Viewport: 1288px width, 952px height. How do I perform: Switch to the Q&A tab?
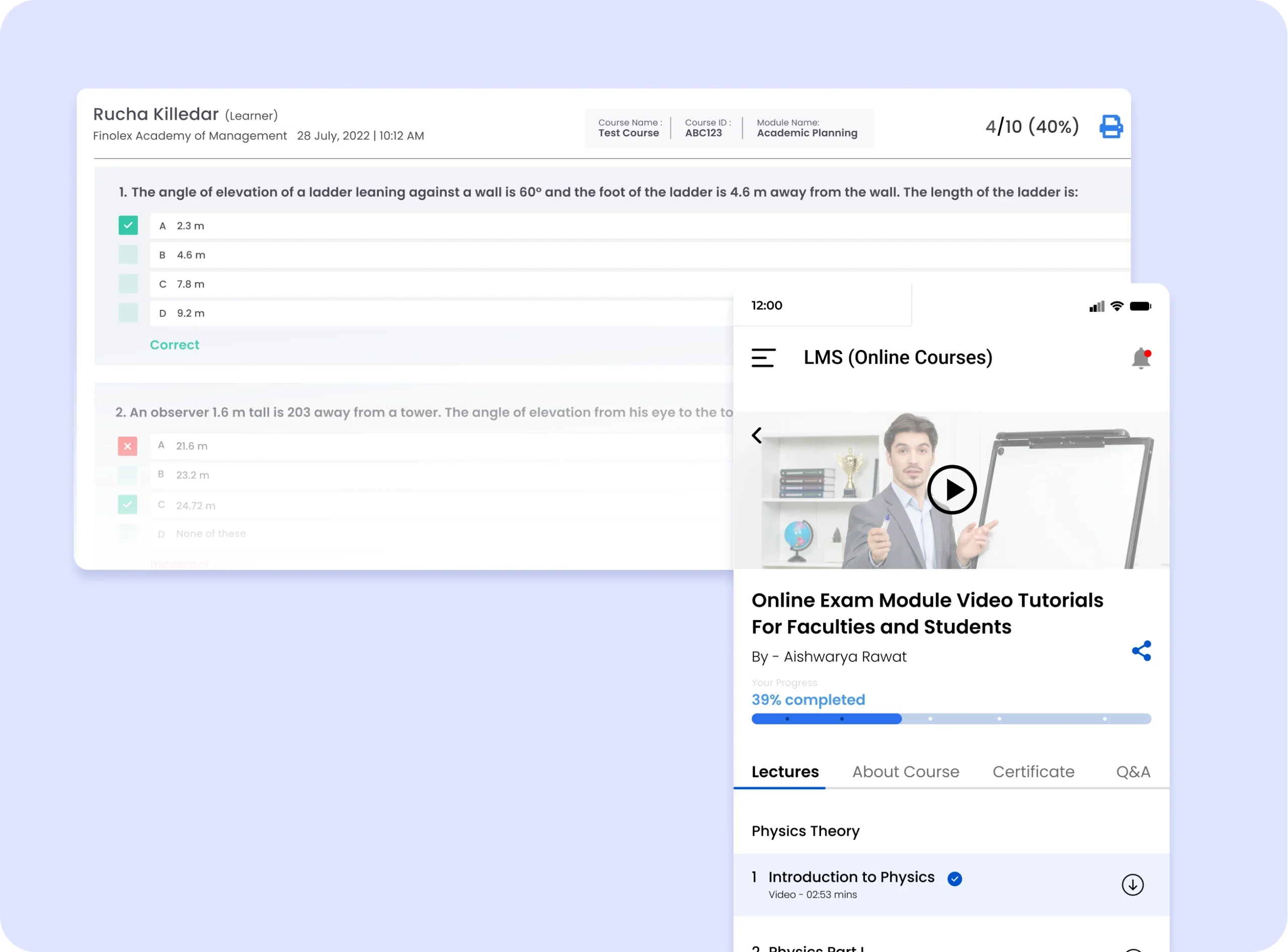[1133, 771]
